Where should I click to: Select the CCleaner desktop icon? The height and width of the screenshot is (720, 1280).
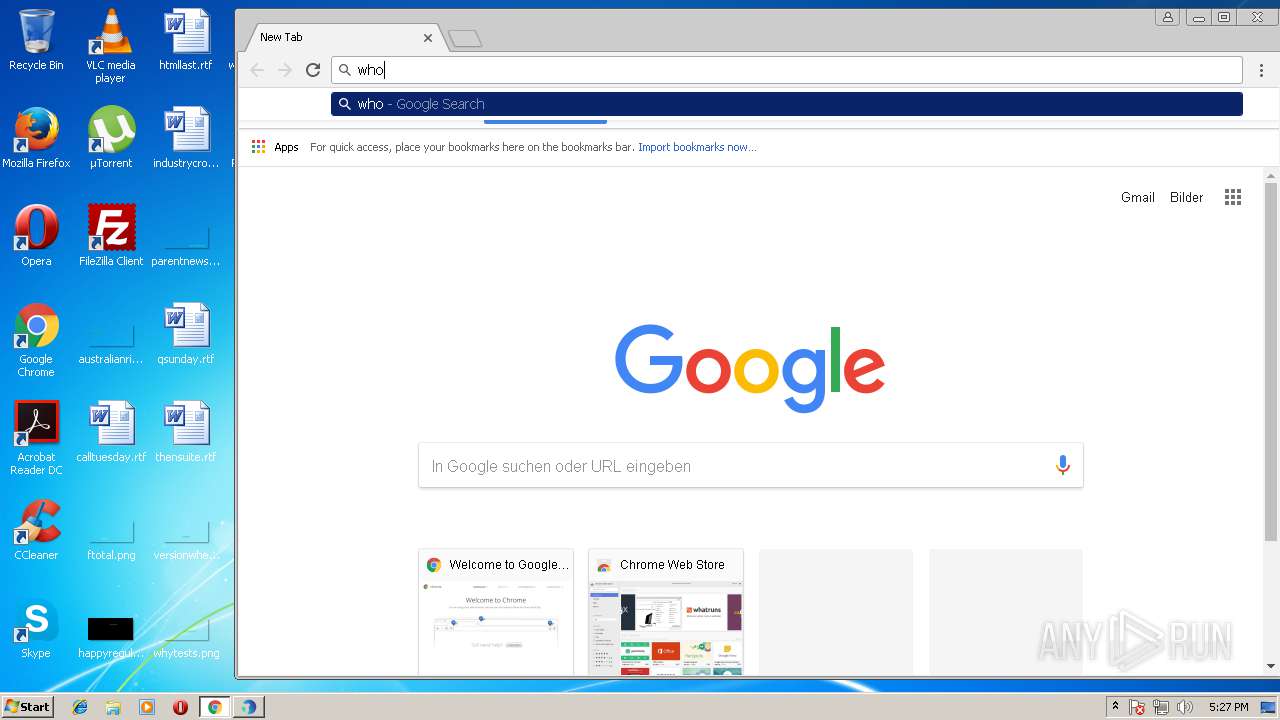click(x=36, y=530)
